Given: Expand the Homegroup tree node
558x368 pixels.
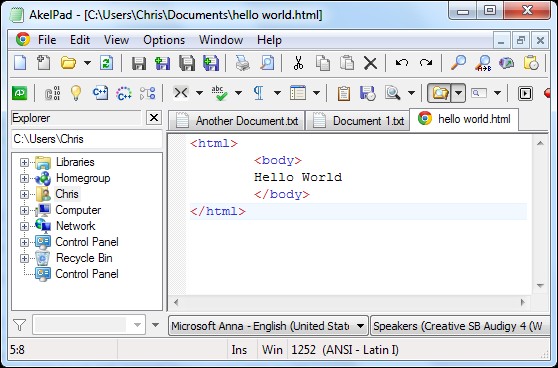Looking at the screenshot, I should 24,178.
